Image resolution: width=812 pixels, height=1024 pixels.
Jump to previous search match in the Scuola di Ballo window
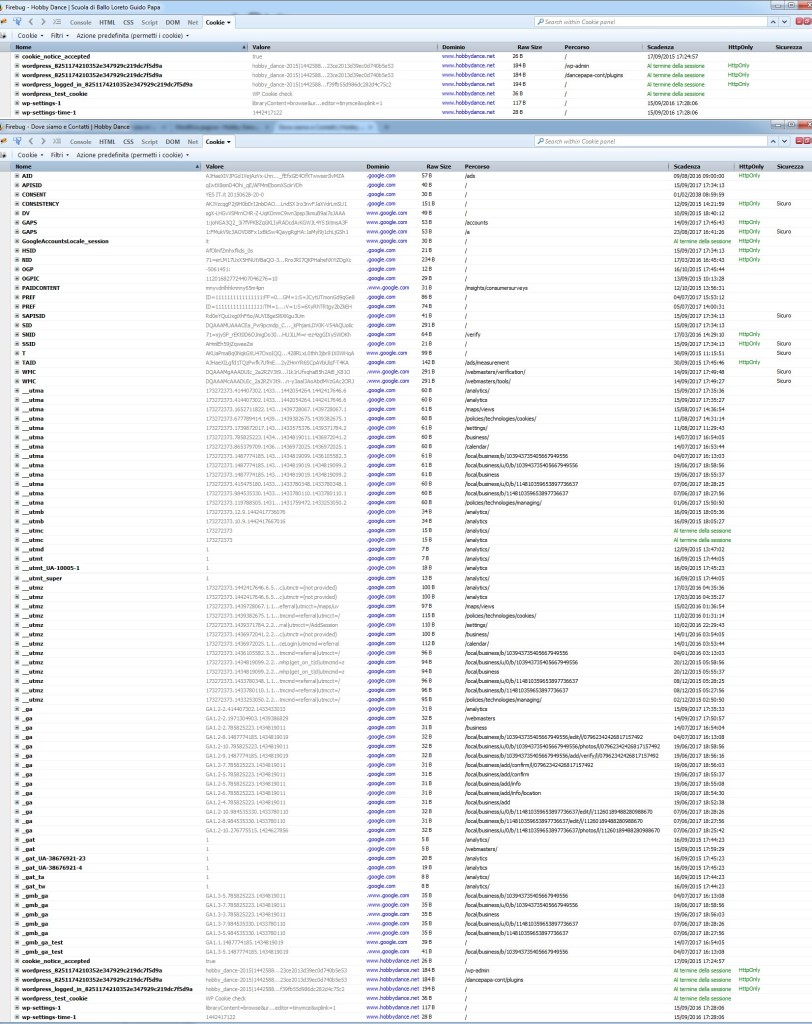coord(773,22)
